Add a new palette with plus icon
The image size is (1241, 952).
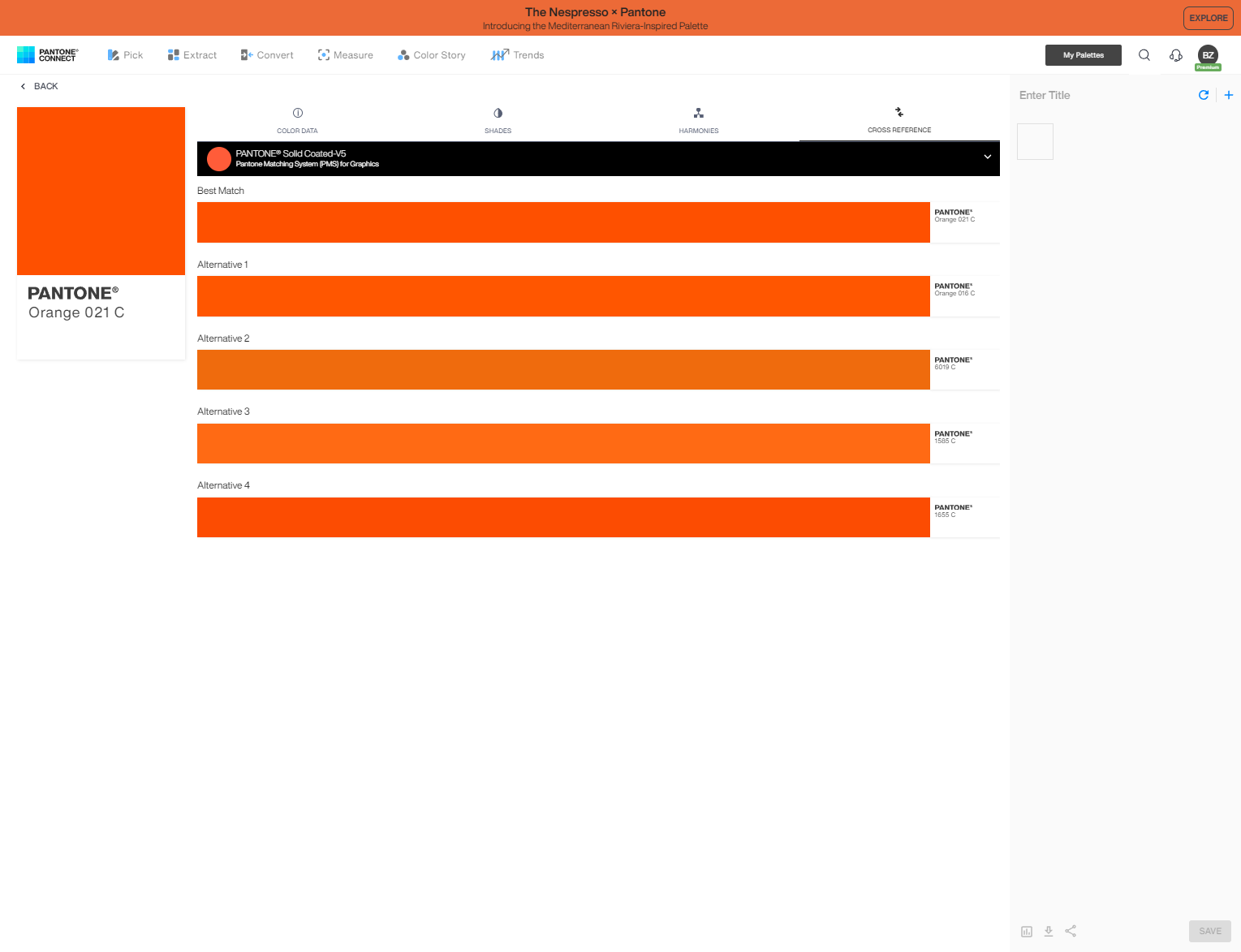(1229, 95)
